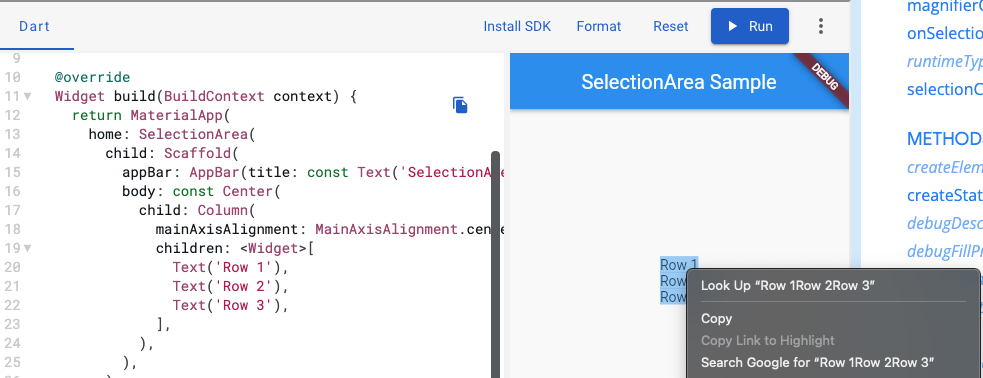Open the debugFillPr... method link

click(944, 251)
